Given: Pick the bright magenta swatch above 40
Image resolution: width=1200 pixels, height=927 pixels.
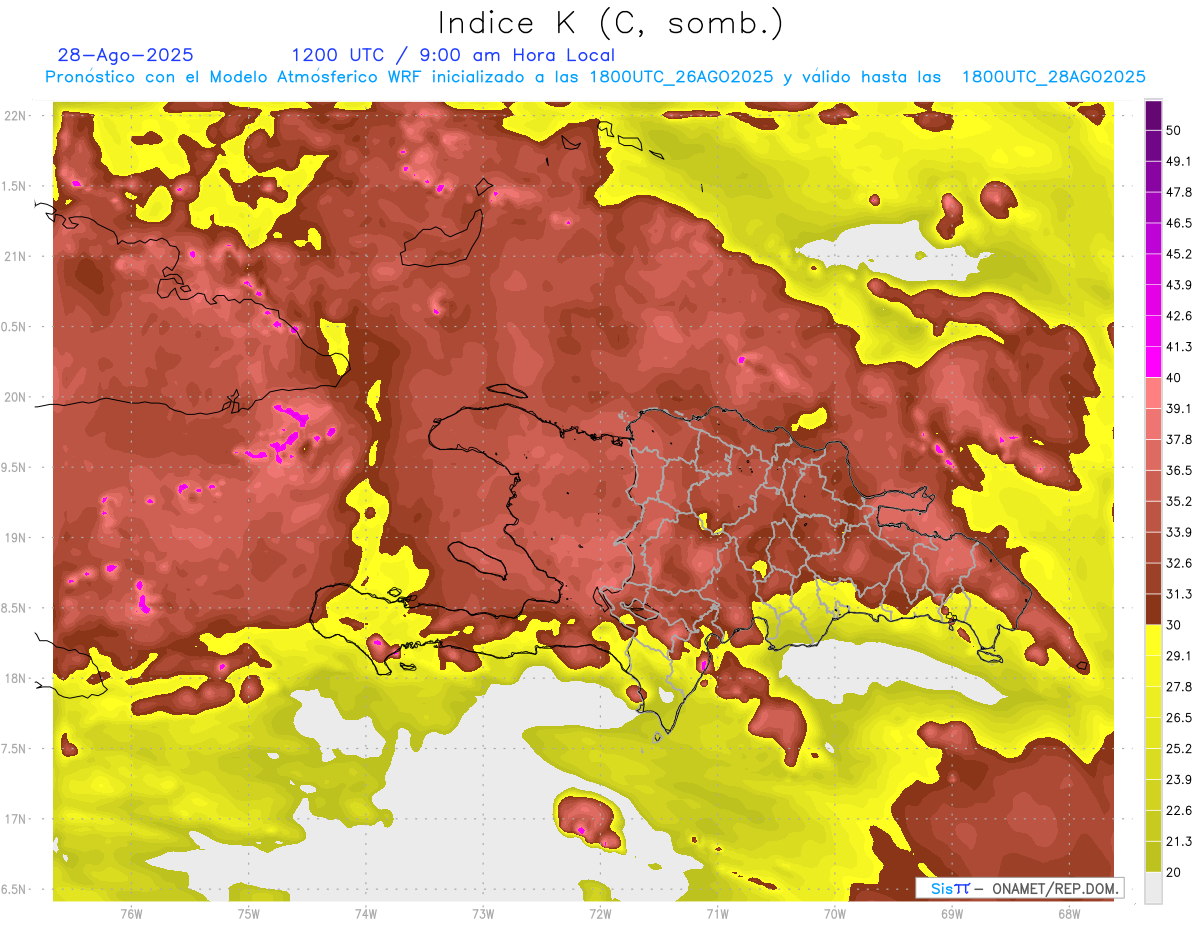Looking at the screenshot, I should coord(1153,362).
